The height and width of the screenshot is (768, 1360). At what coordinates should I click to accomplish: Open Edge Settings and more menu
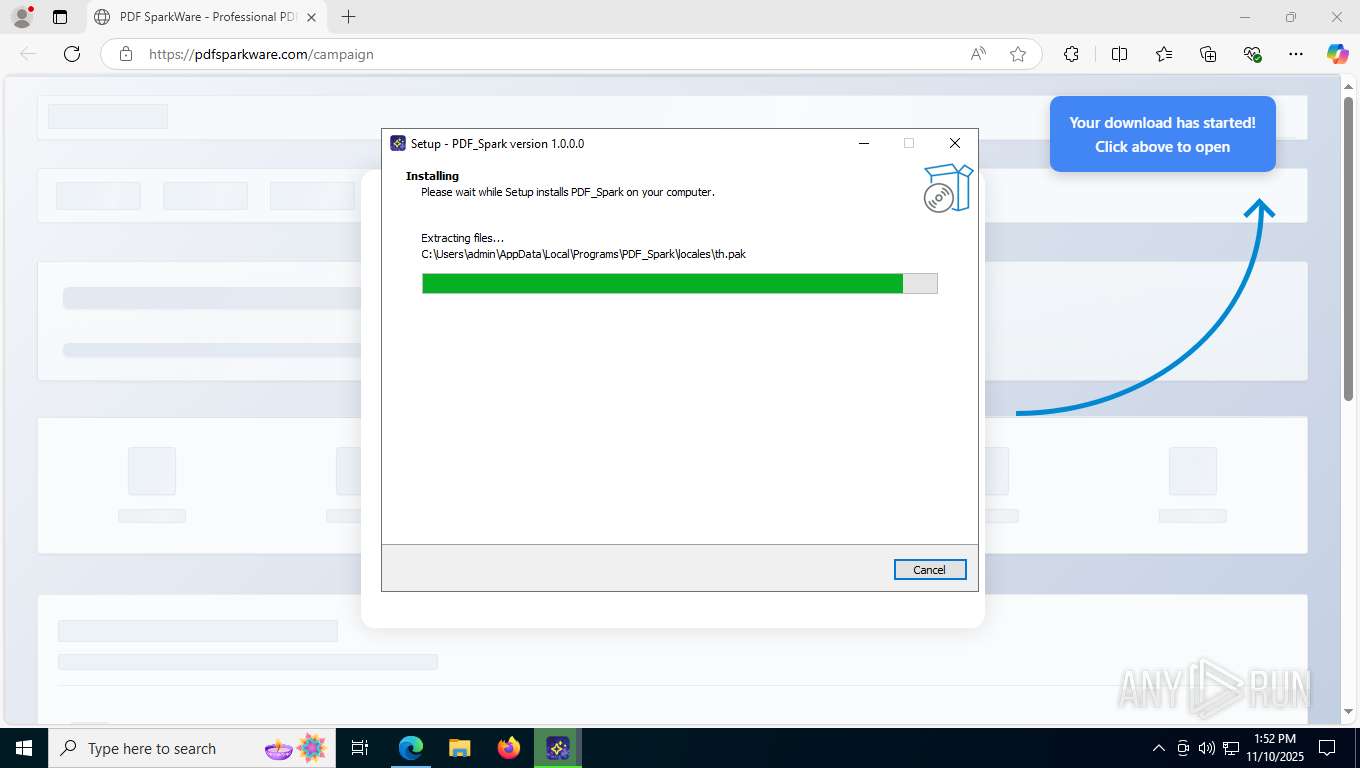pyautogui.click(x=1296, y=54)
